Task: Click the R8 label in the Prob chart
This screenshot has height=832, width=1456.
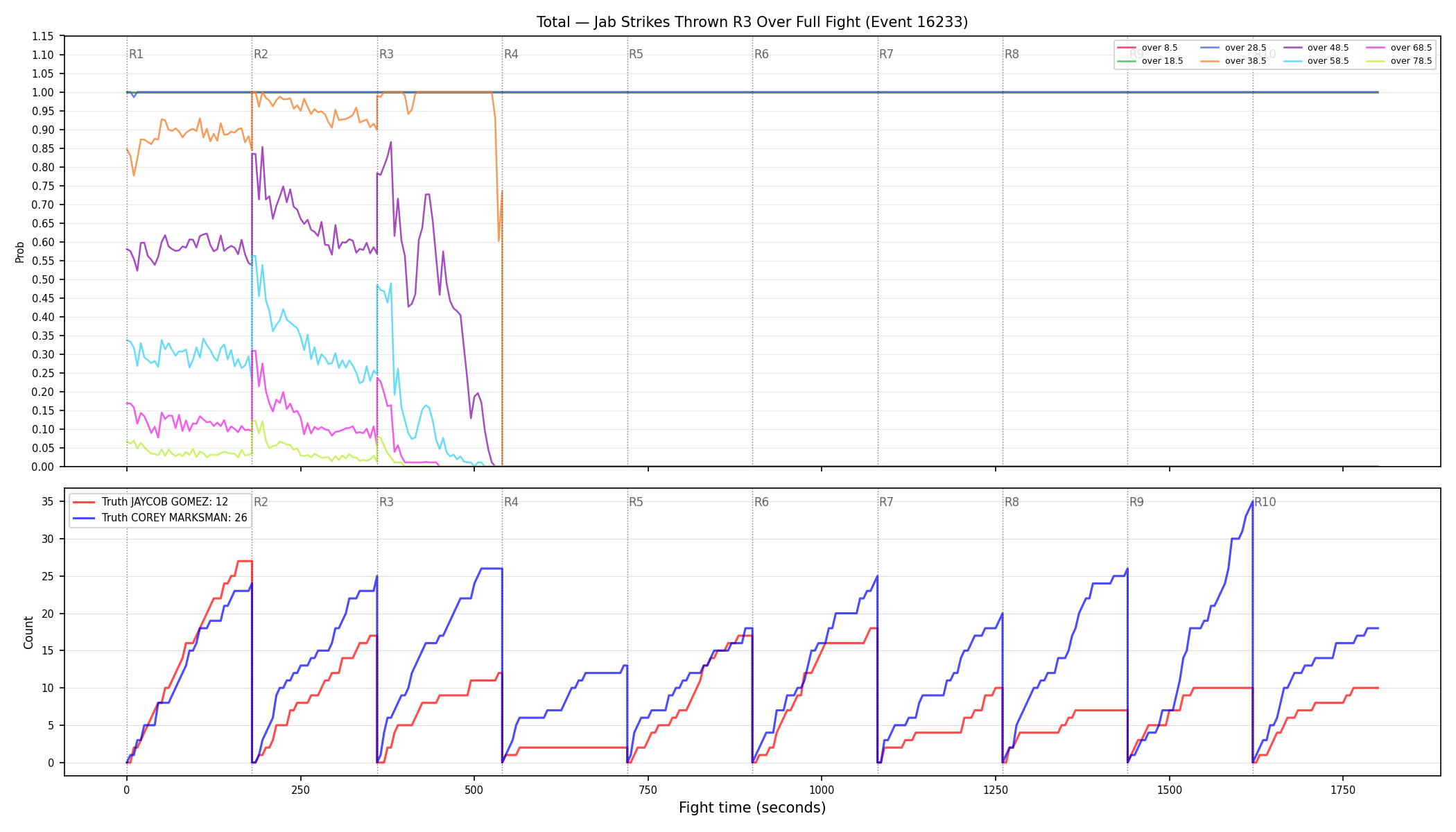Action: [x=1012, y=54]
